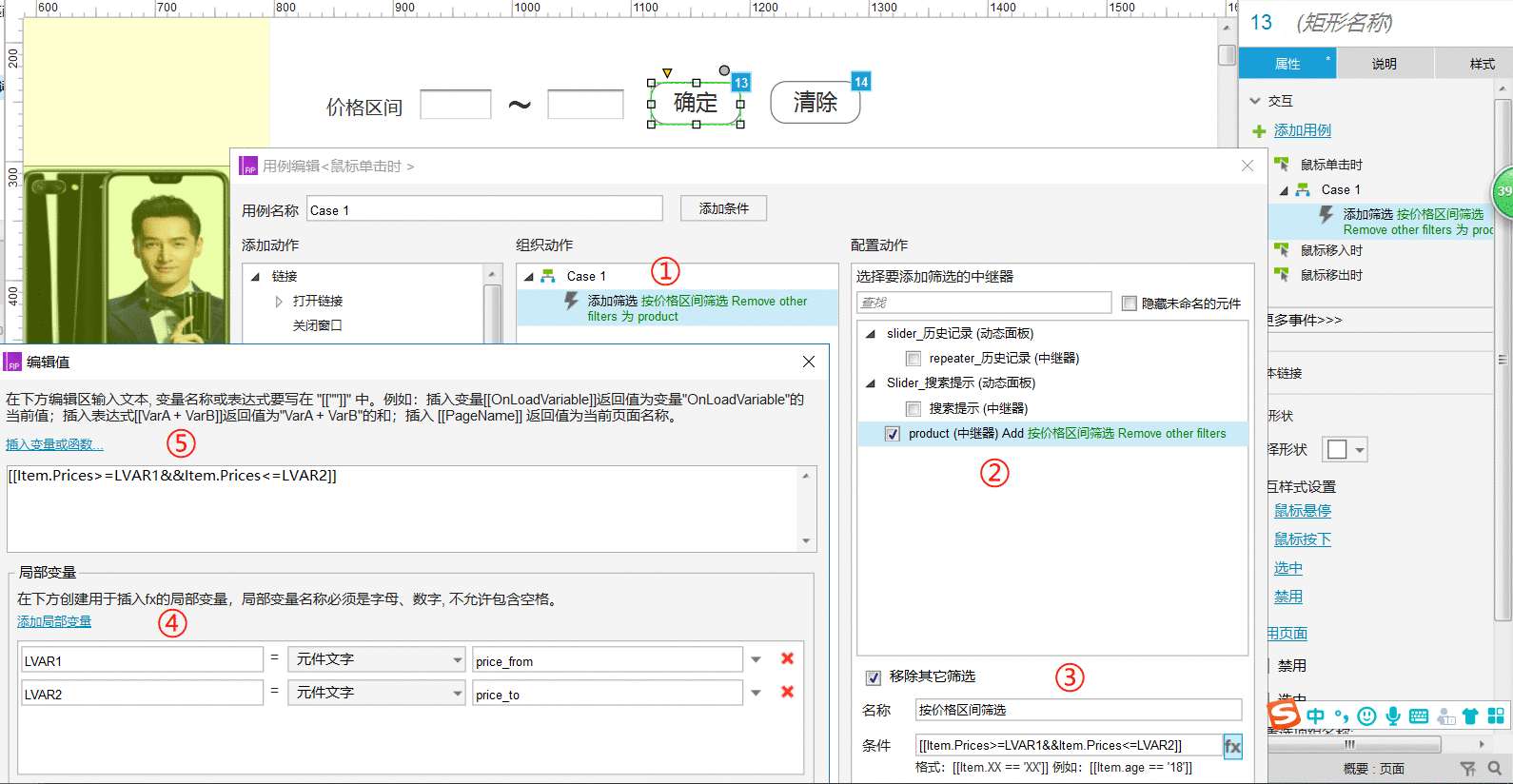
Task: Toggle 隐藏未命名的元件 checkbox
Action: click(x=1129, y=304)
